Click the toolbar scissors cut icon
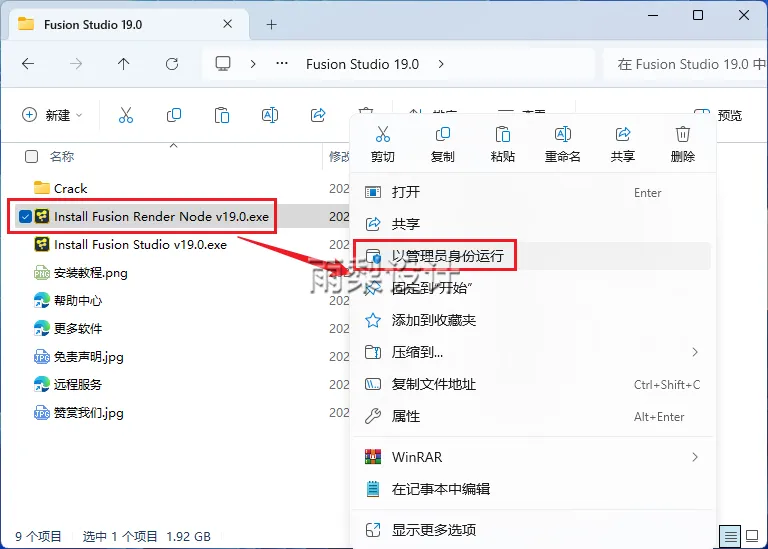Viewport: 768px width, 549px height. coord(126,116)
